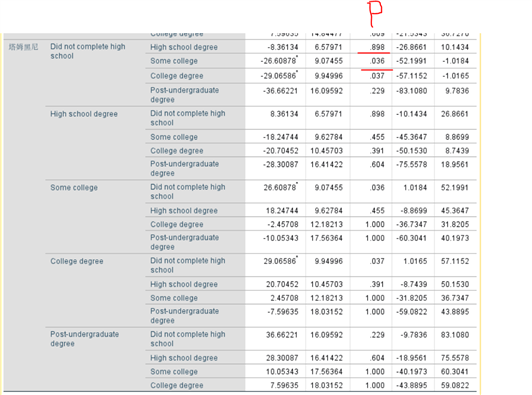Click .036 significance in the -26.60878 row
Viewport: 532px width, 395px height.
click(x=377, y=61)
